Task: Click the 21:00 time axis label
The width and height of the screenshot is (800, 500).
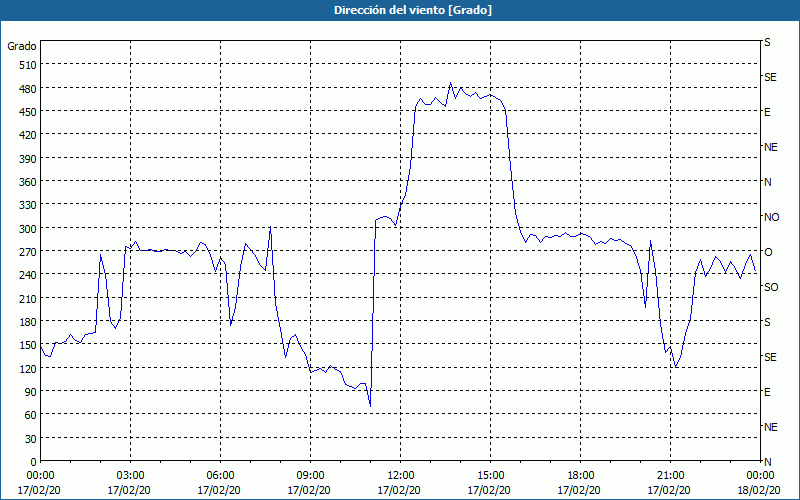Action: point(670,476)
